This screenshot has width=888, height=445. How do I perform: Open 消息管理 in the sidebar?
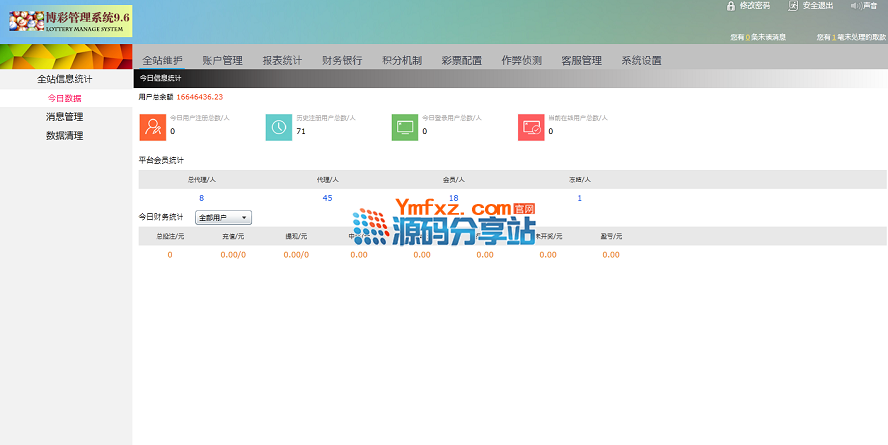tap(65, 117)
